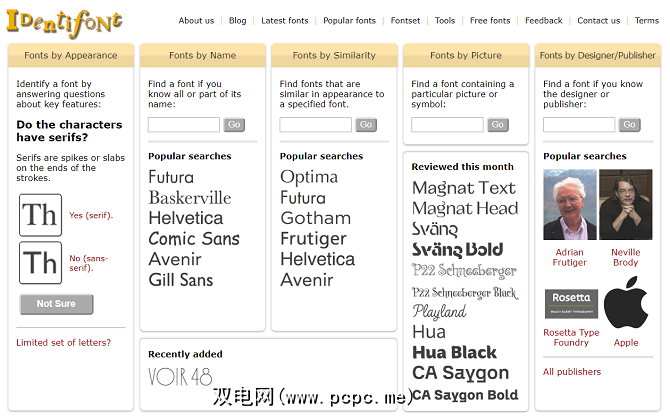
Task: Open the Feedback page
Action: (544, 21)
